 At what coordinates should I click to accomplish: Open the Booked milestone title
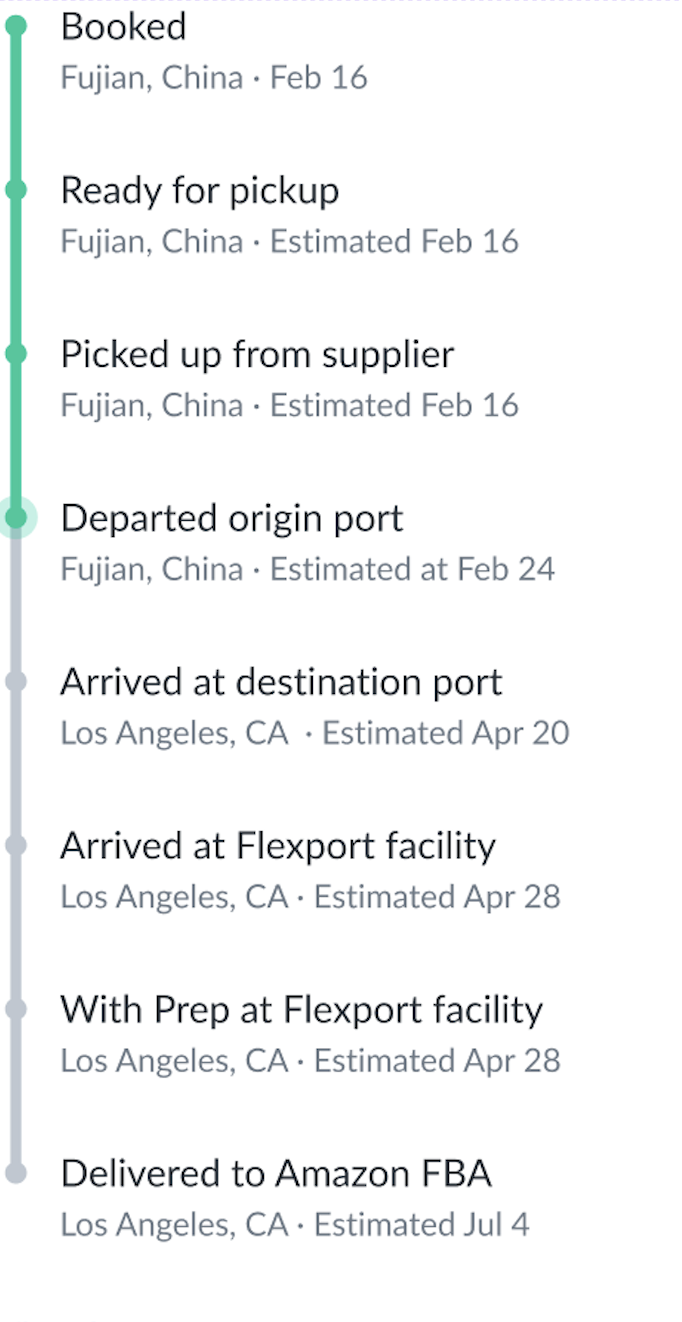[123, 27]
